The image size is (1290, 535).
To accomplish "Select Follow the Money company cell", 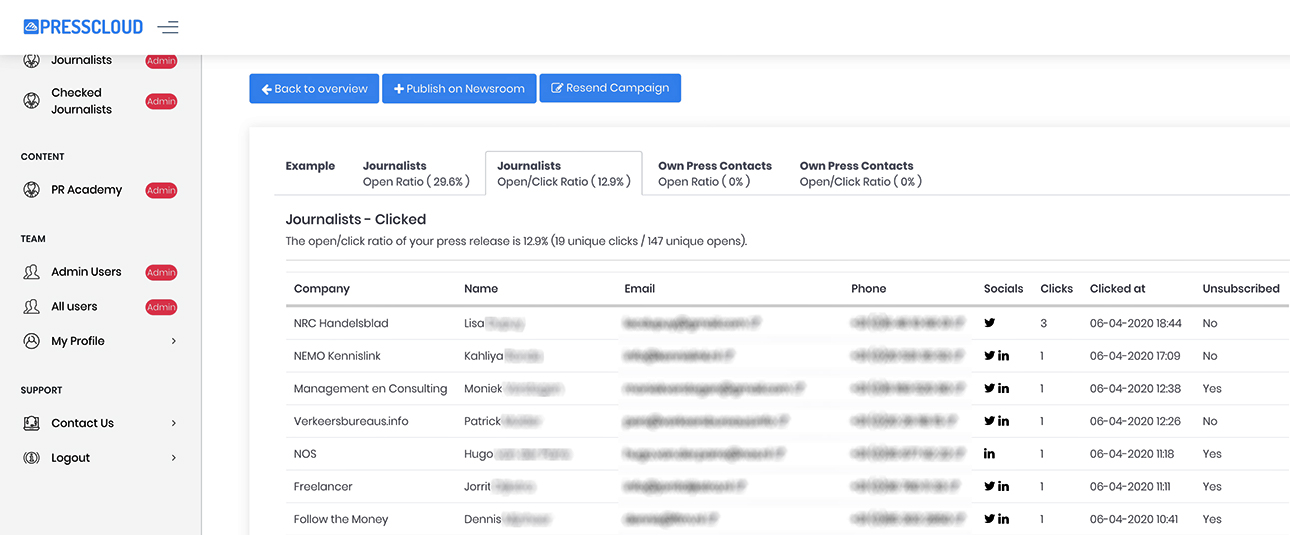I will [341, 519].
